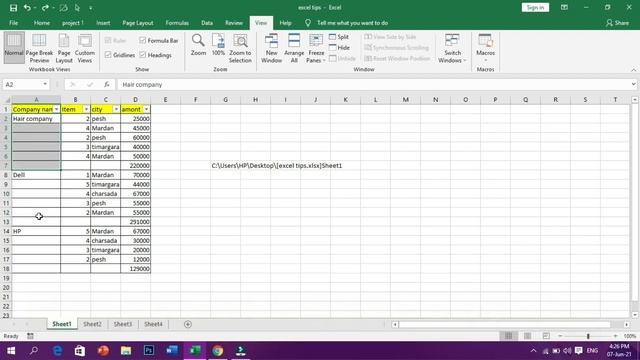The image size is (640, 360).
Task: Switch to Sheet3 tab
Action: pos(123,324)
